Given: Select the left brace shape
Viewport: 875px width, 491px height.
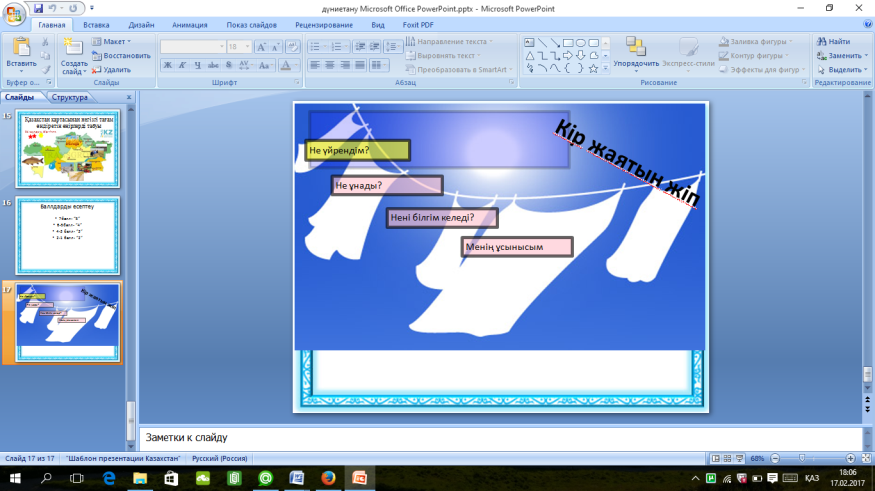Looking at the screenshot, I should click(x=568, y=68).
